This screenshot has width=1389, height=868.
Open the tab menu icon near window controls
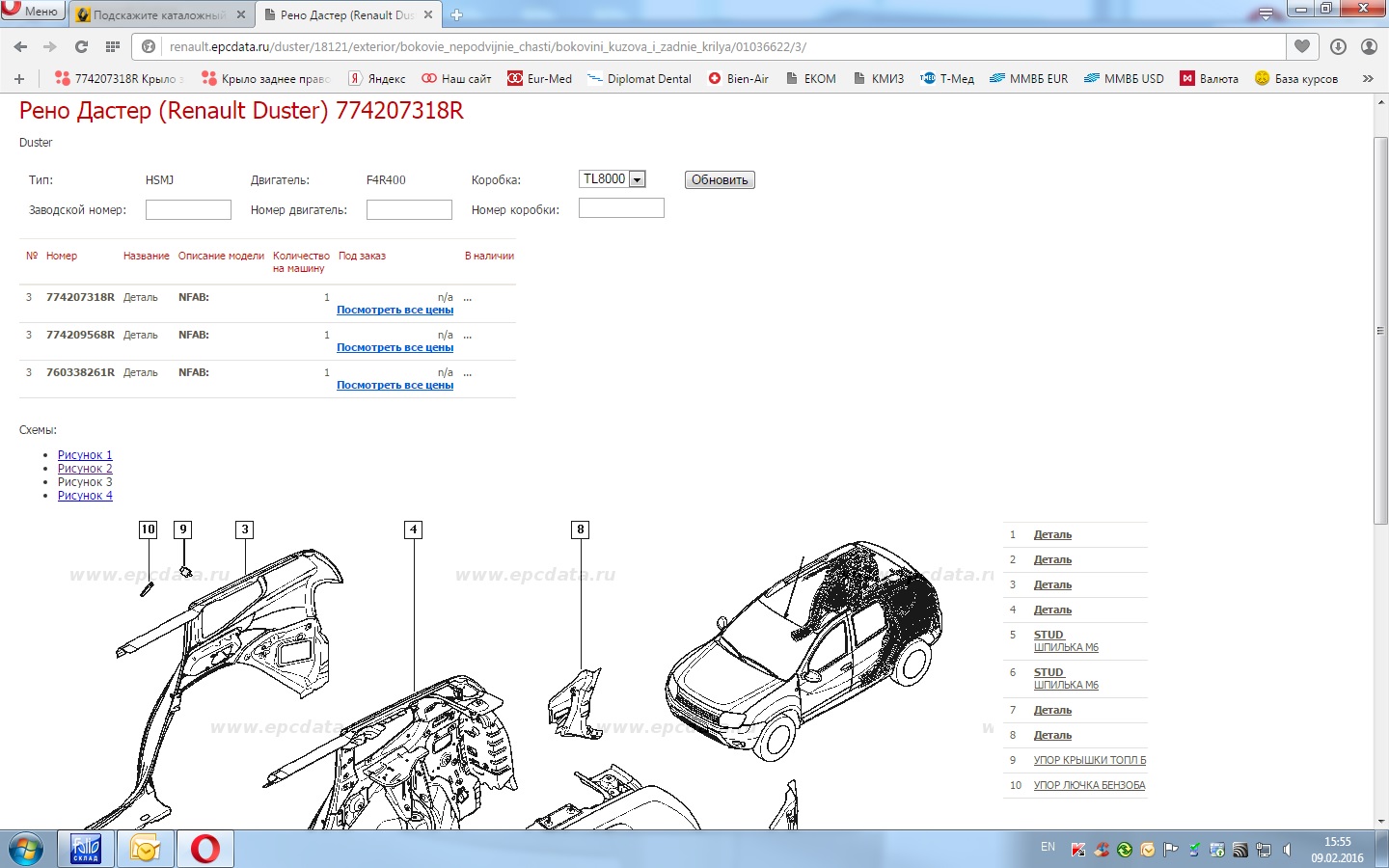click(x=1266, y=14)
